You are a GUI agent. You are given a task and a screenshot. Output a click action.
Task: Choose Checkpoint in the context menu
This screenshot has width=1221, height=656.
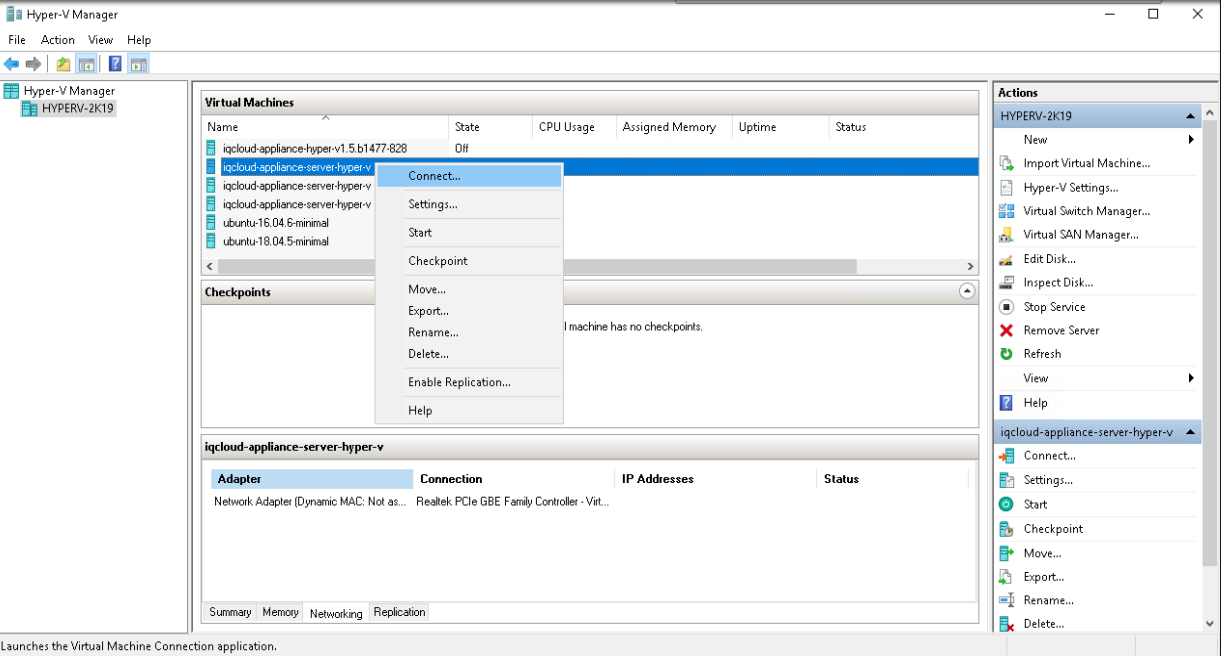click(469, 261)
